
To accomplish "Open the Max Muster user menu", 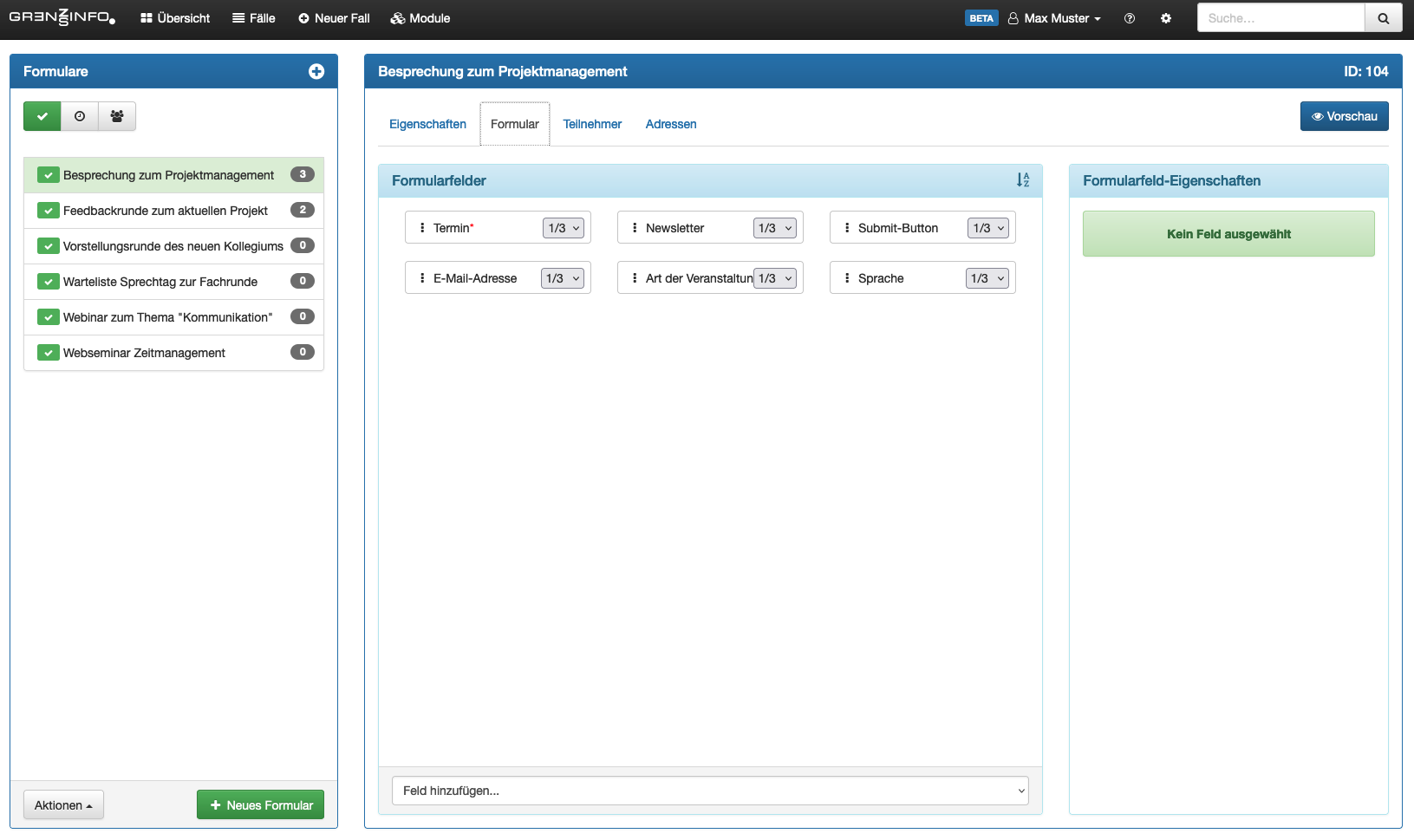I will click(x=1055, y=18).
